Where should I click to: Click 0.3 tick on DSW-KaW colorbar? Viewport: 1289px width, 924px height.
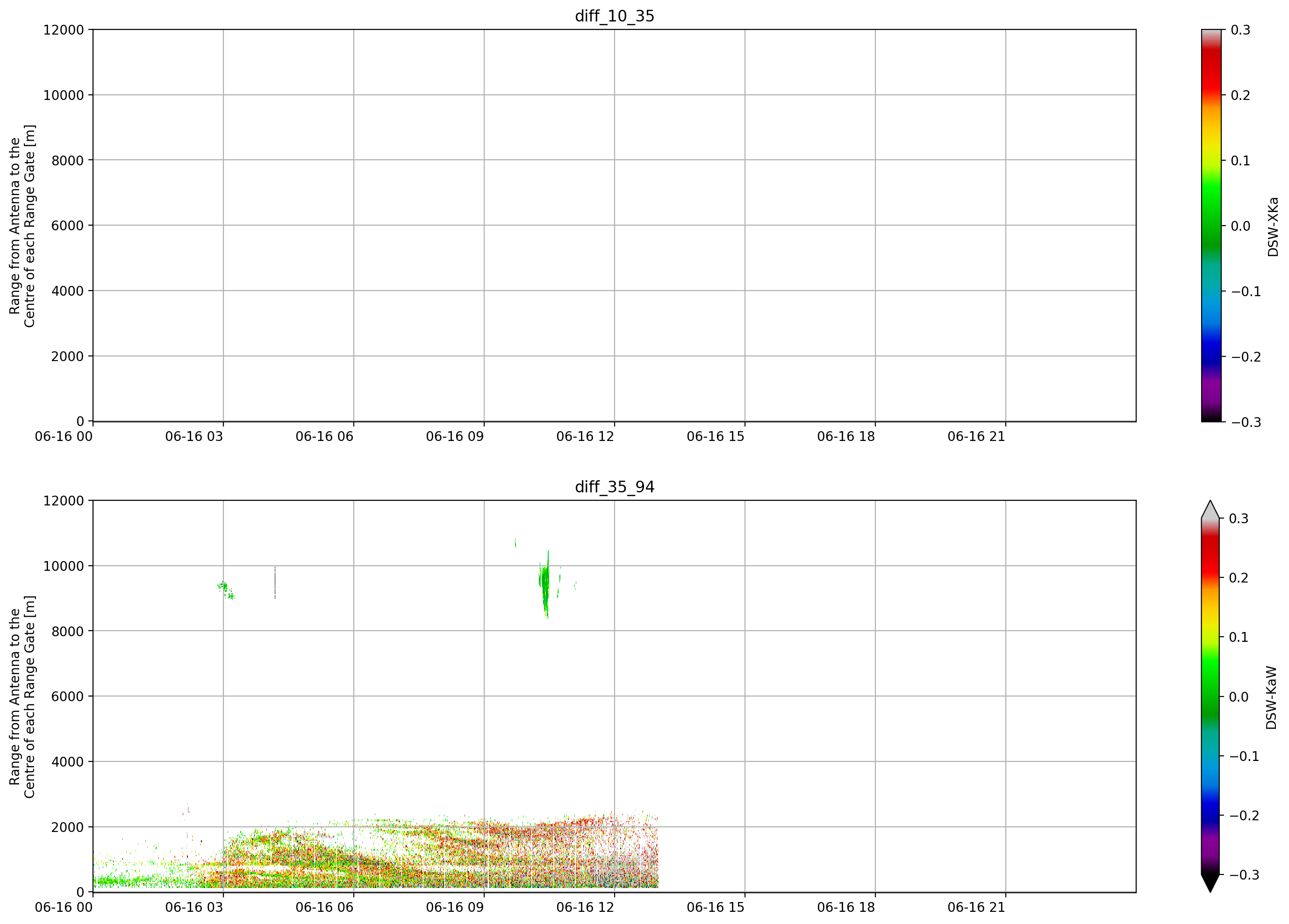[1239, 518]
